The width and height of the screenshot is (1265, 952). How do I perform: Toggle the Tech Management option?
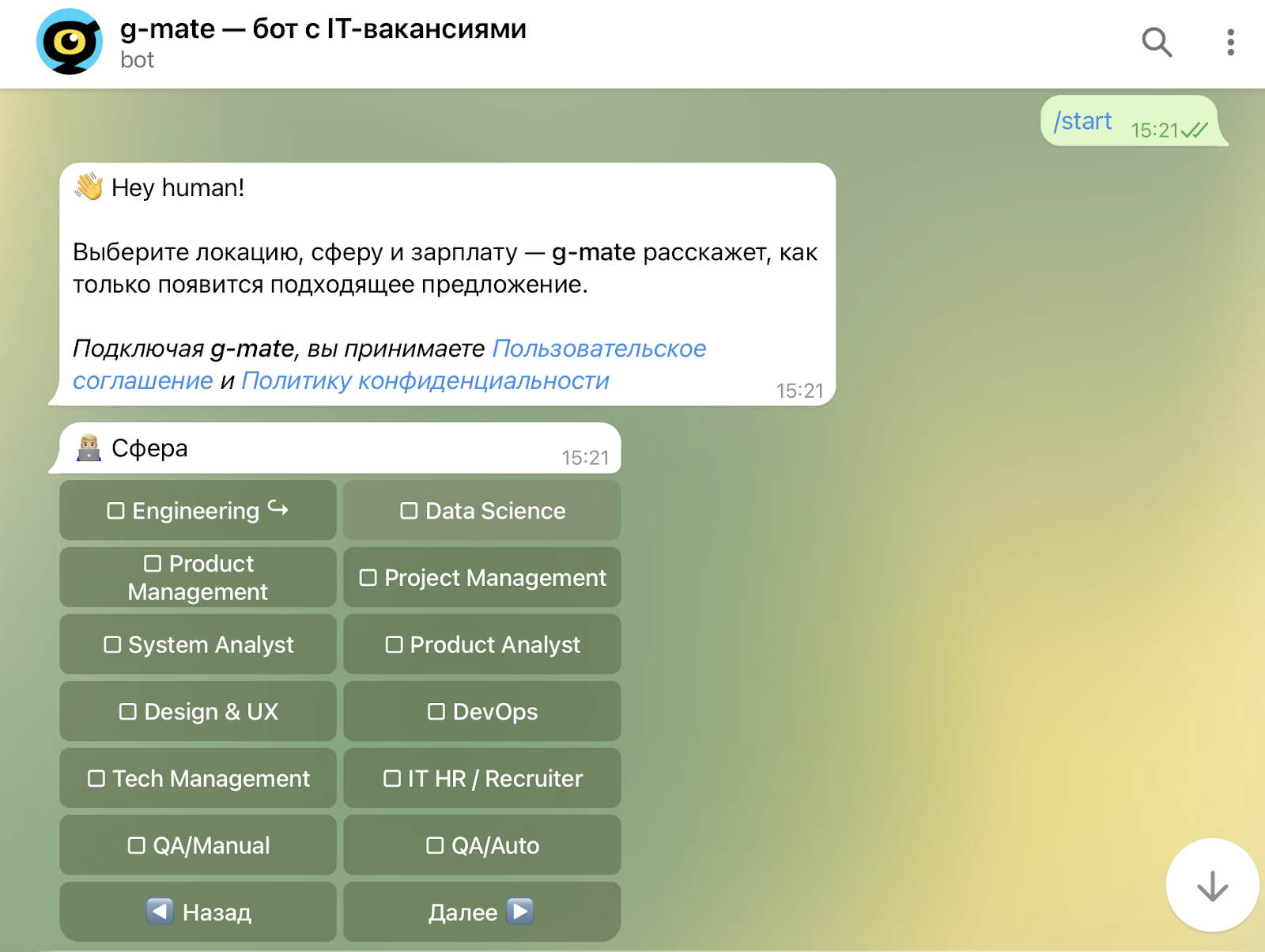[198, 778]
